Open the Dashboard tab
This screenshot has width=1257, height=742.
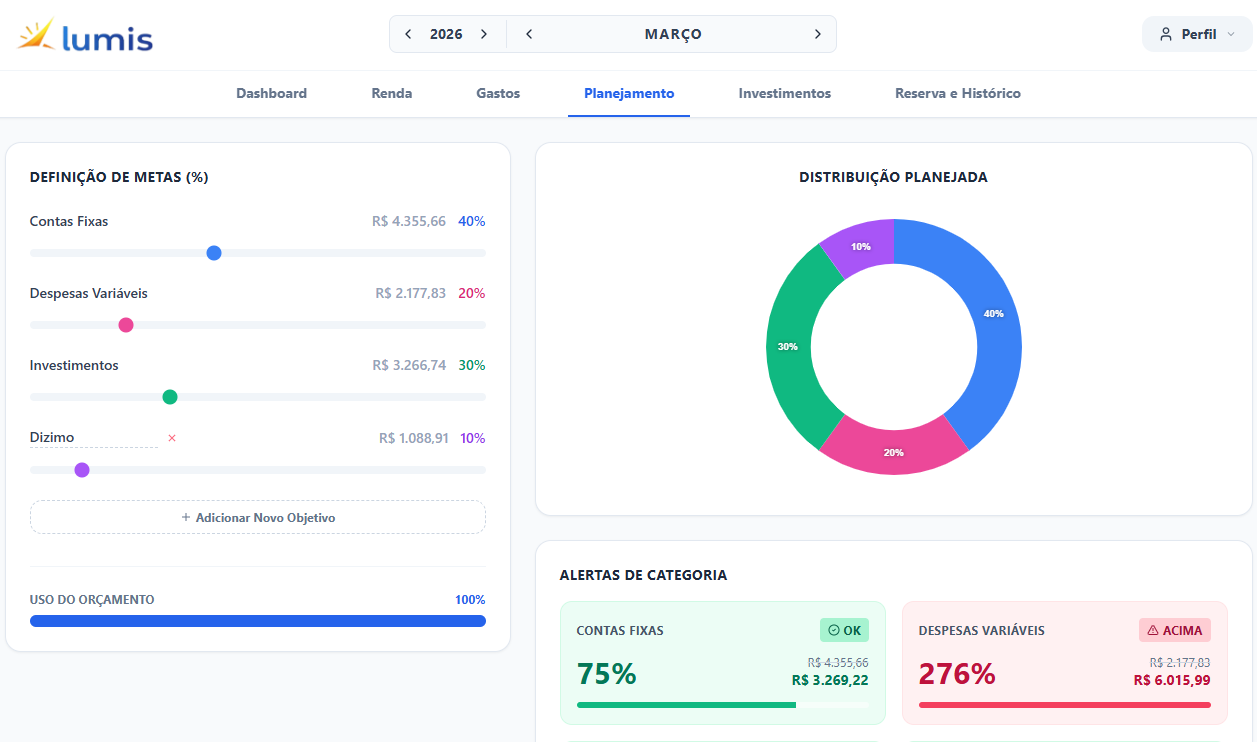point(271,93)
